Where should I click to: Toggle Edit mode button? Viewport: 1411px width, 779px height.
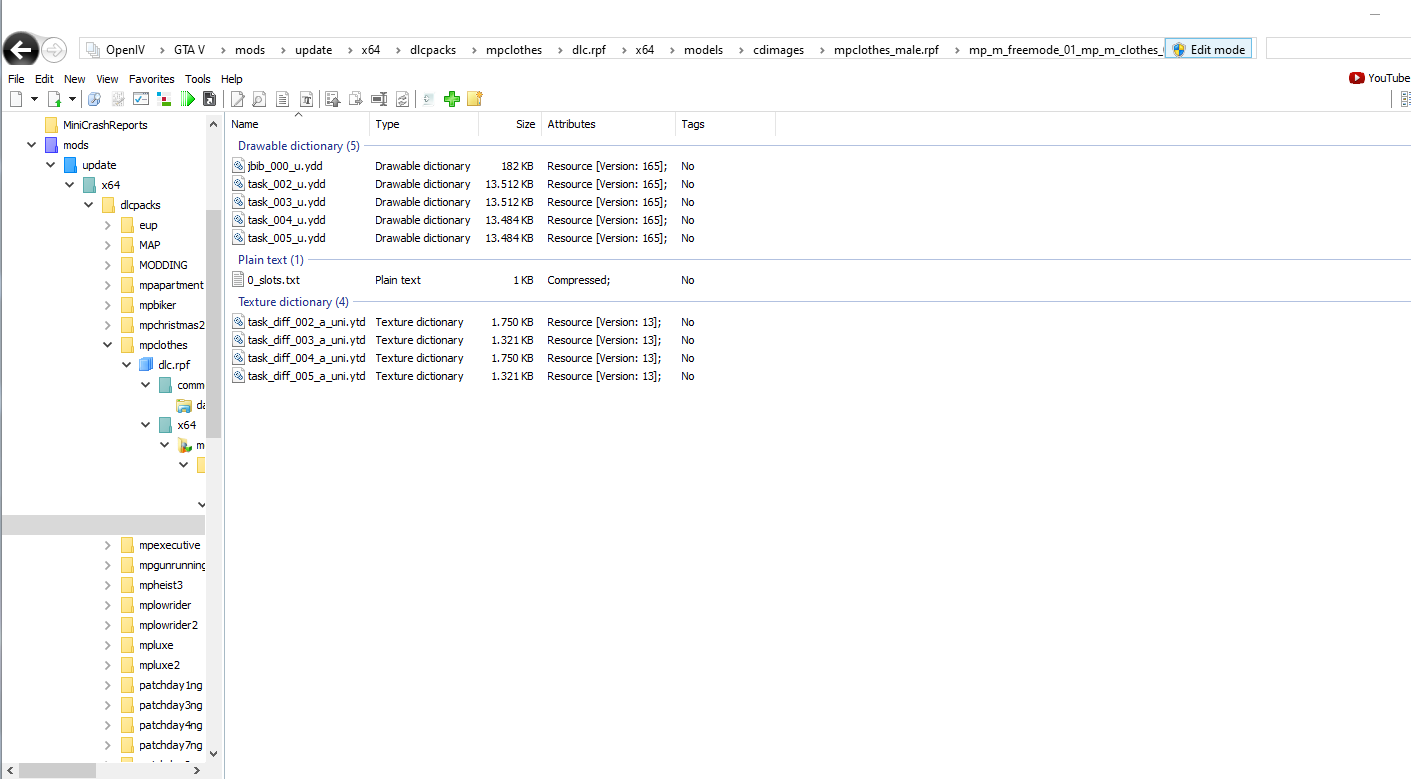tap(1208, 49)
